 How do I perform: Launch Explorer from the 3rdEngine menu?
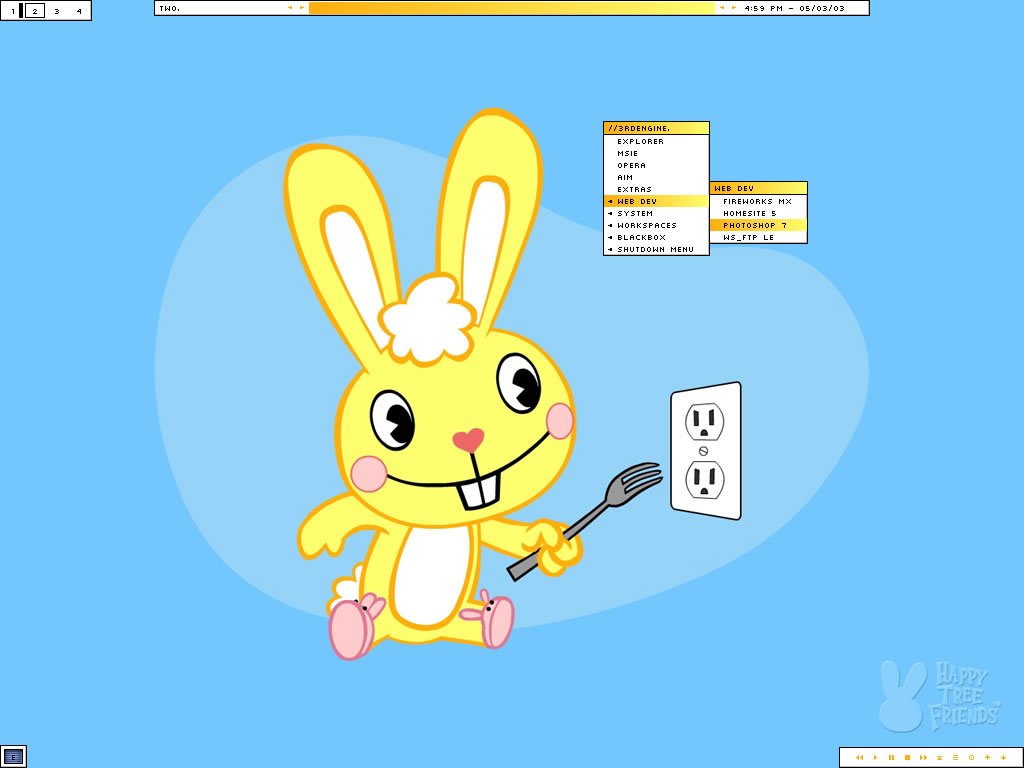coord(656,141)
